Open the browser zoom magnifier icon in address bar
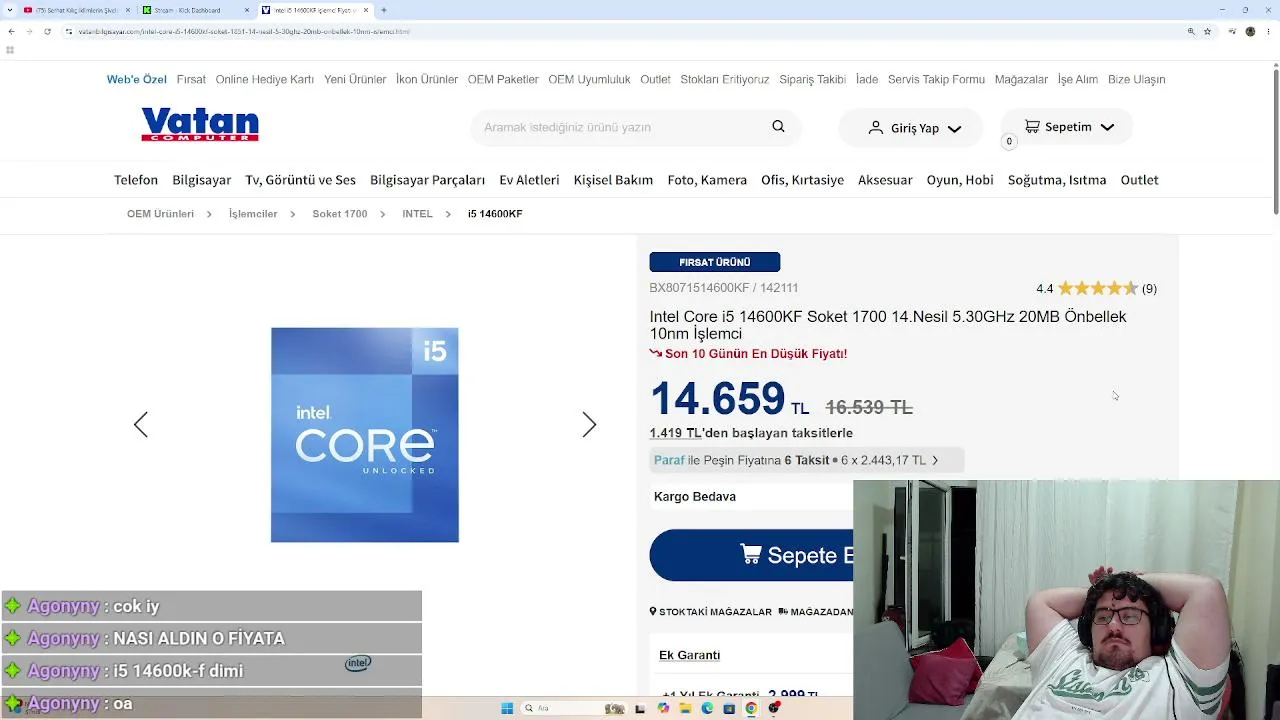This screenshot has width=1280, height=720. point(1191,31)
